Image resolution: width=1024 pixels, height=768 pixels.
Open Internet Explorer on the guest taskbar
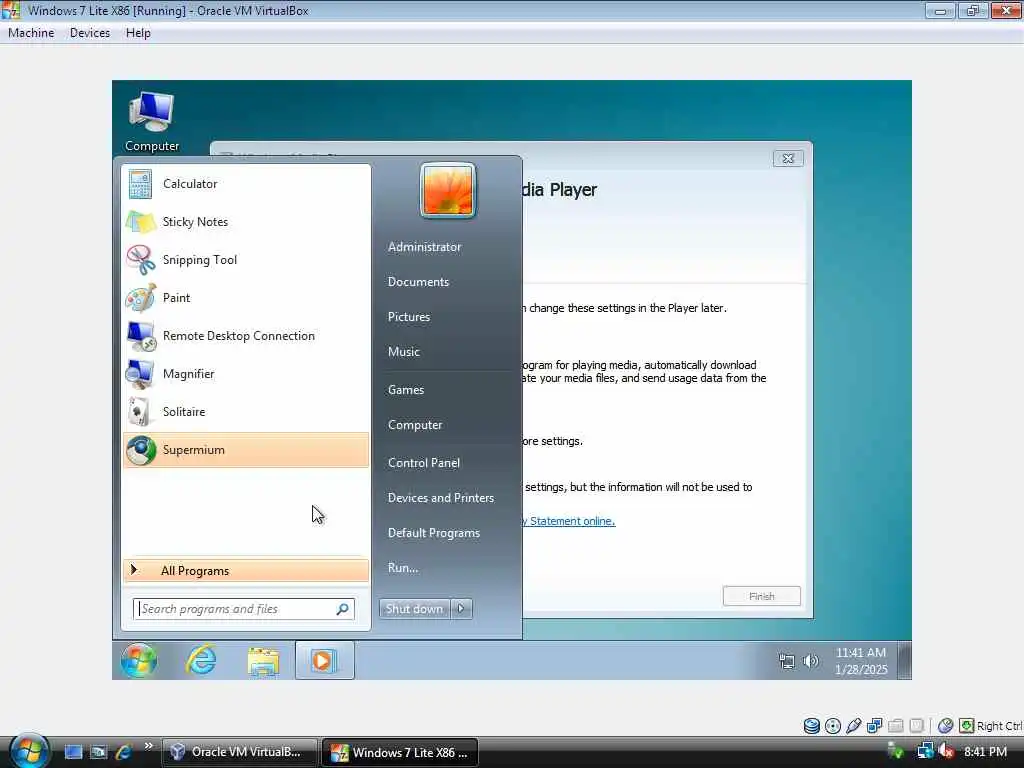200,660
